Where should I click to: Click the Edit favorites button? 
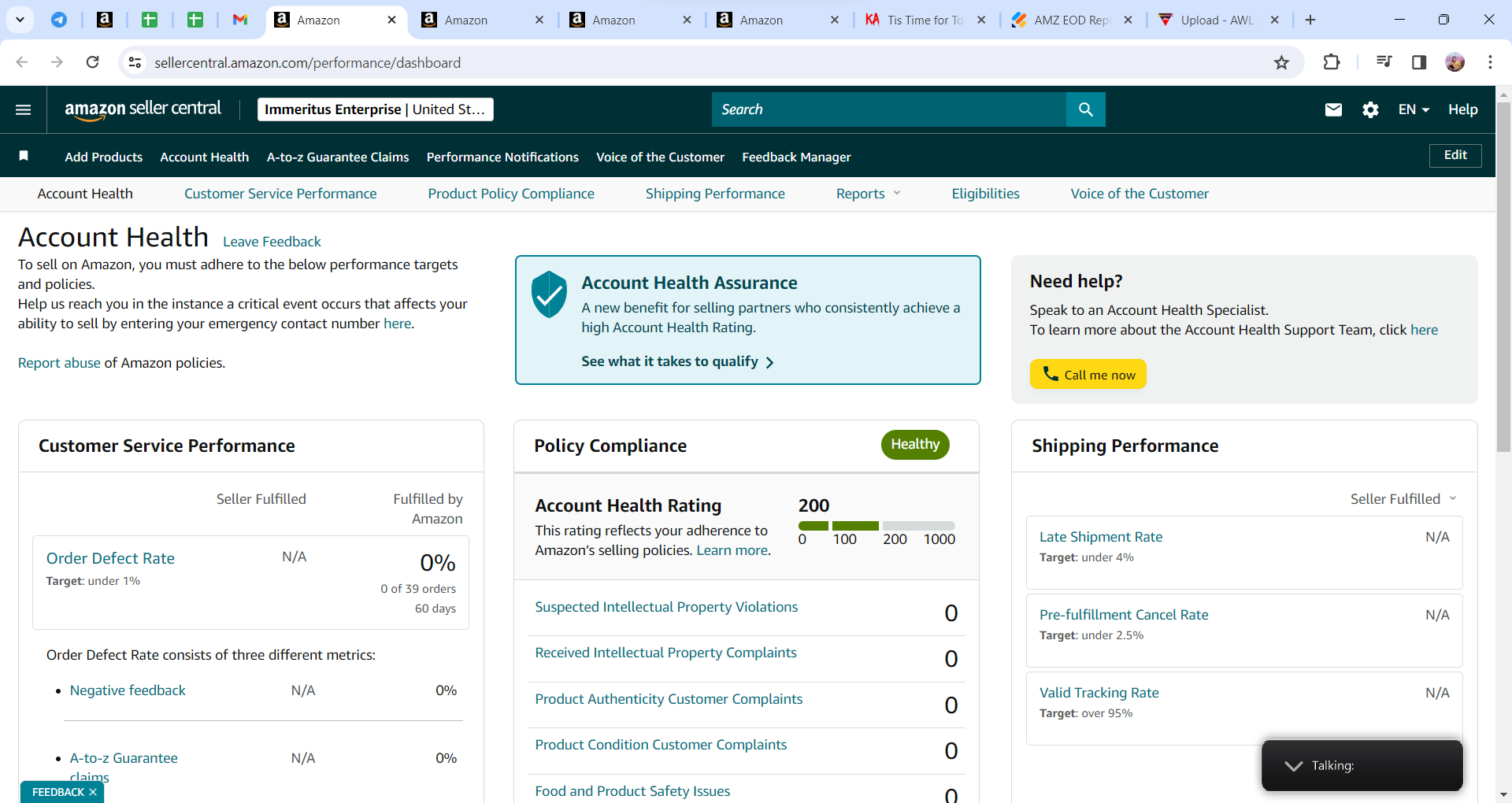point(1455,155)
